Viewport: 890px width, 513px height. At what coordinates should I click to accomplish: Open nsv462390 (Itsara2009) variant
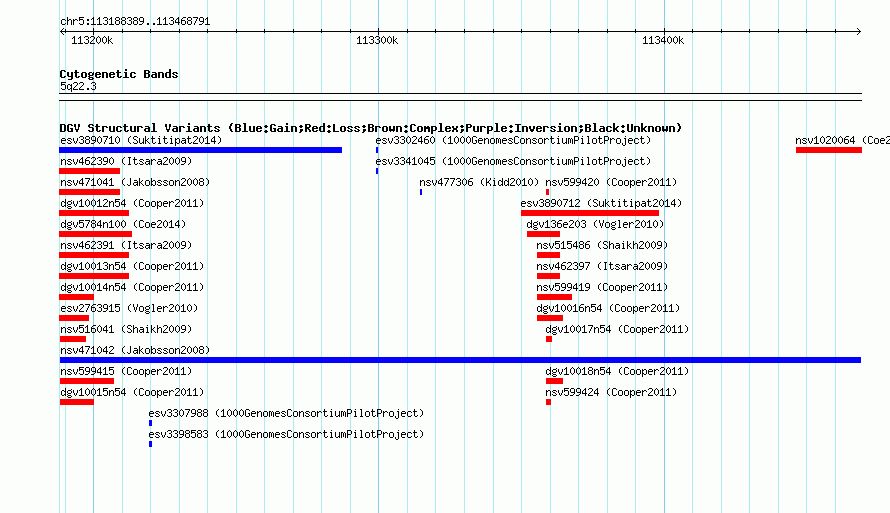coord(126,161)
